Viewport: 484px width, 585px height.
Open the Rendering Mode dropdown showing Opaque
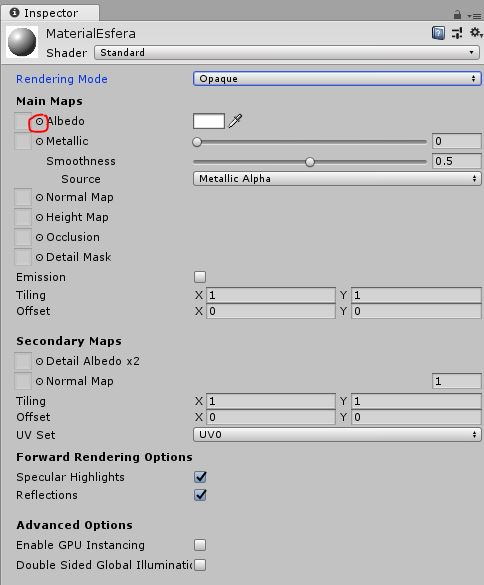pyautogui.click(x=337, y=79)
